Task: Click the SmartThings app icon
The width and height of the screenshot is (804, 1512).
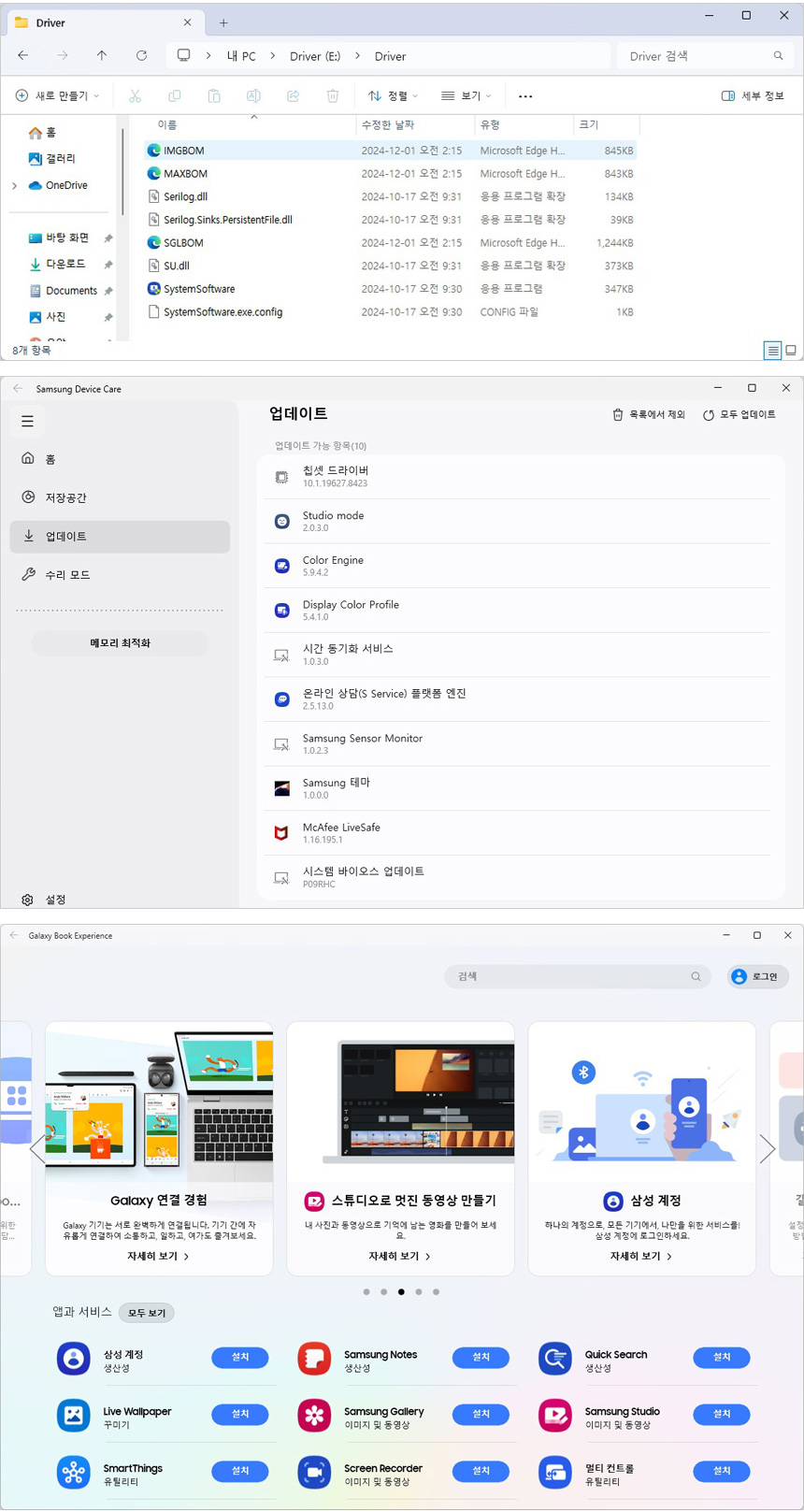Action: point(73,1473)
